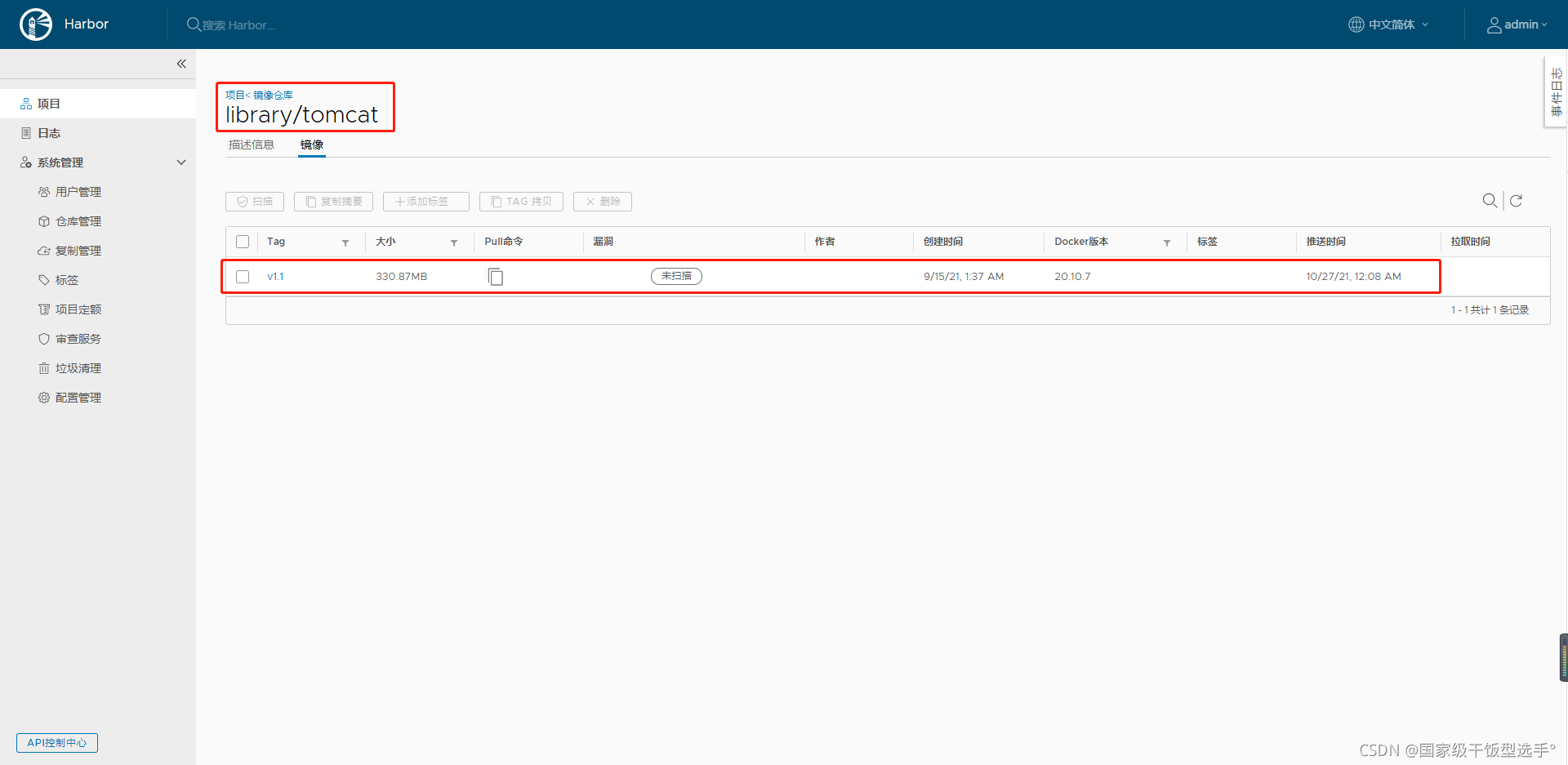The height and width of the screenshot is (765, 1568).
Task: Expand the 中文简体 language dropdown
Action: (x=1388, y=24)
